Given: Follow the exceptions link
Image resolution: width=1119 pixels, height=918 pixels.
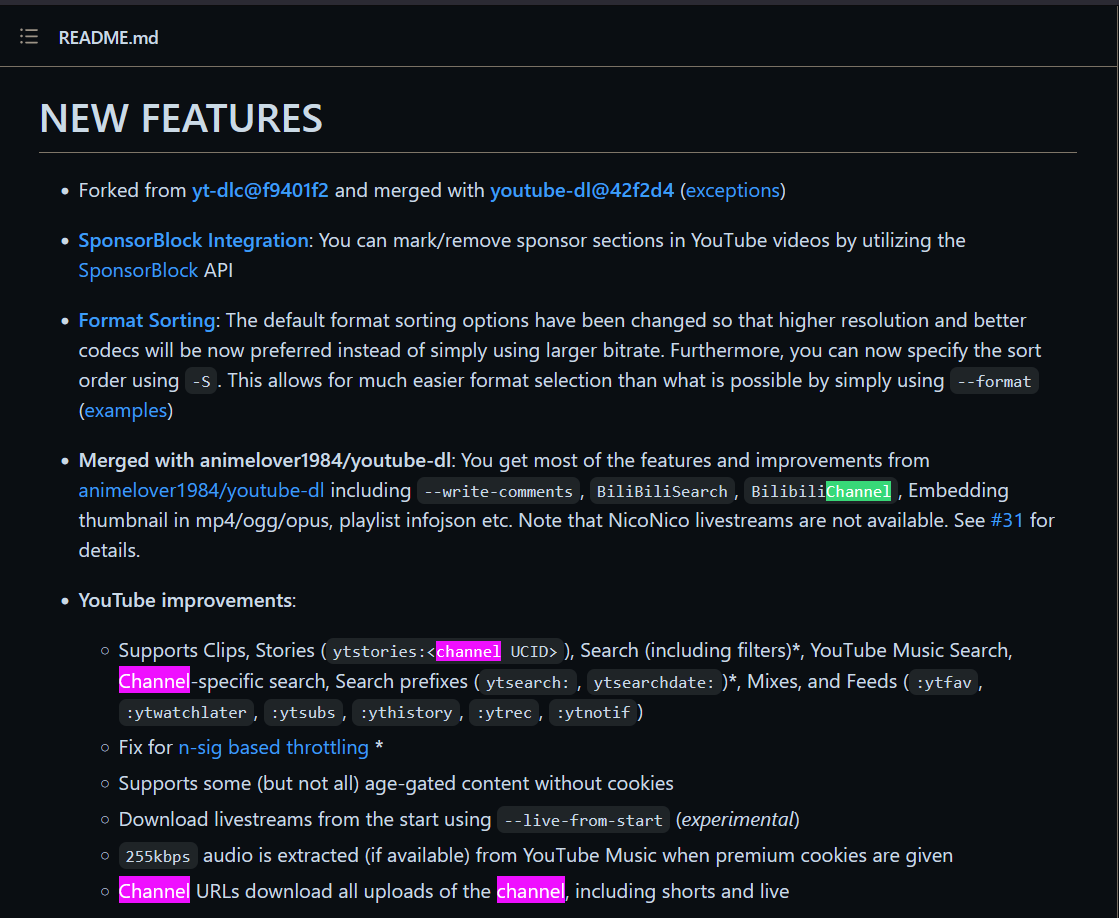Looking at the screenshot, I should pos(733,191).
